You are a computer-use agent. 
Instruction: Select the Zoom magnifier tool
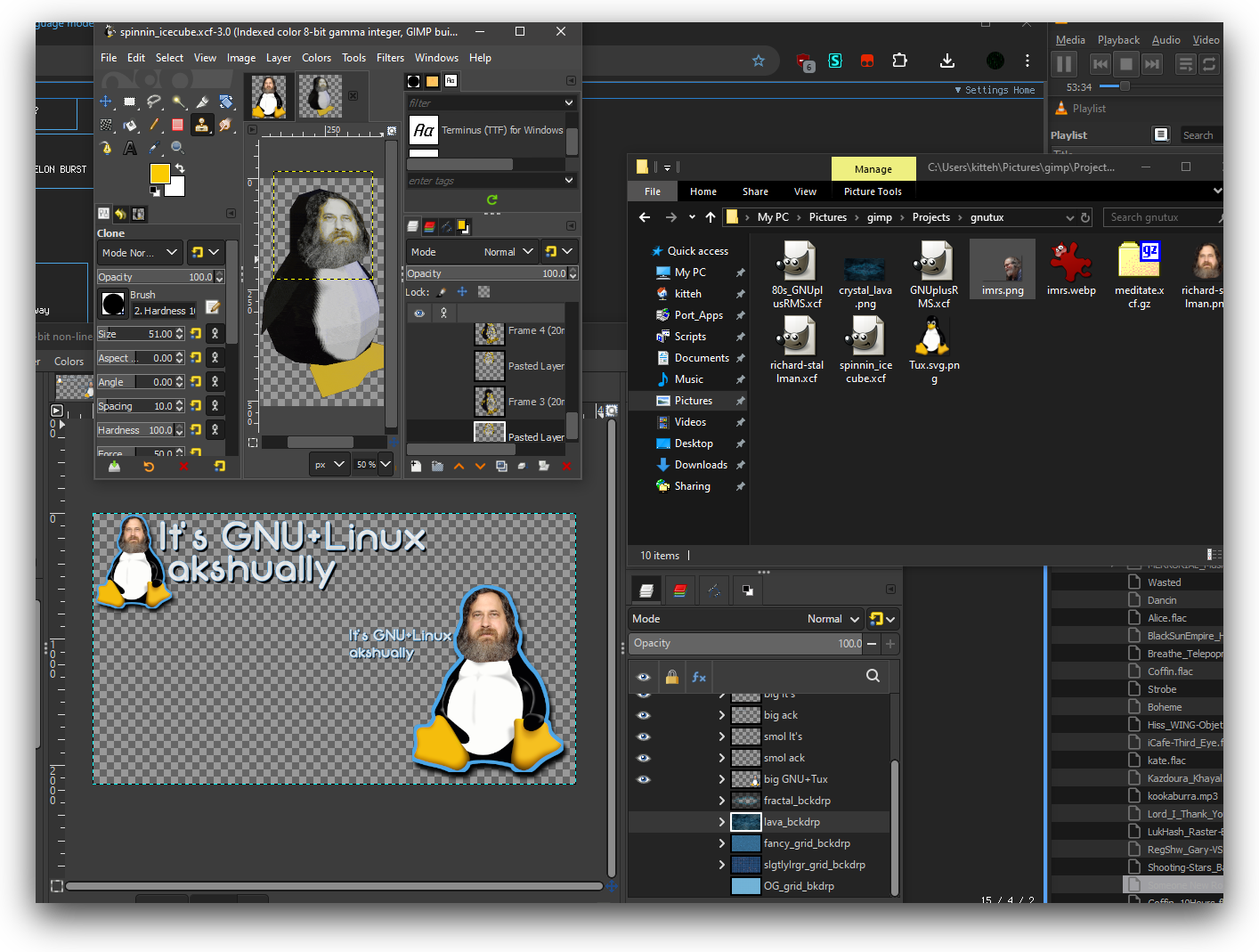(178, 148)
